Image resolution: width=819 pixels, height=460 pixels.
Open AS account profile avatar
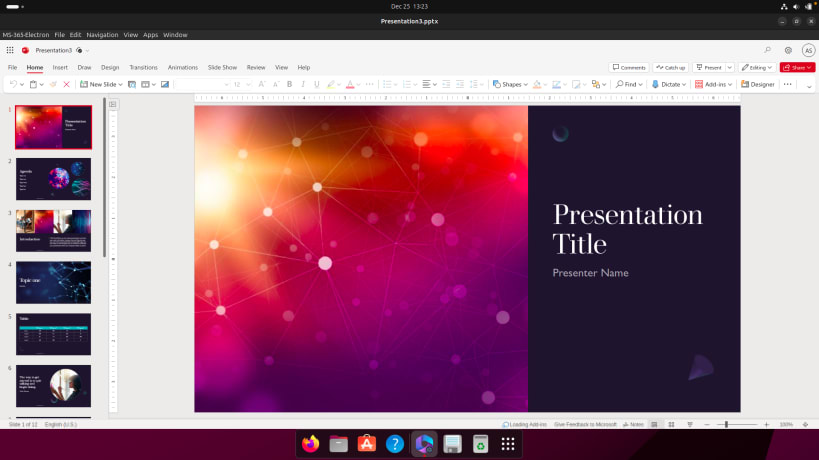point(809,50)
